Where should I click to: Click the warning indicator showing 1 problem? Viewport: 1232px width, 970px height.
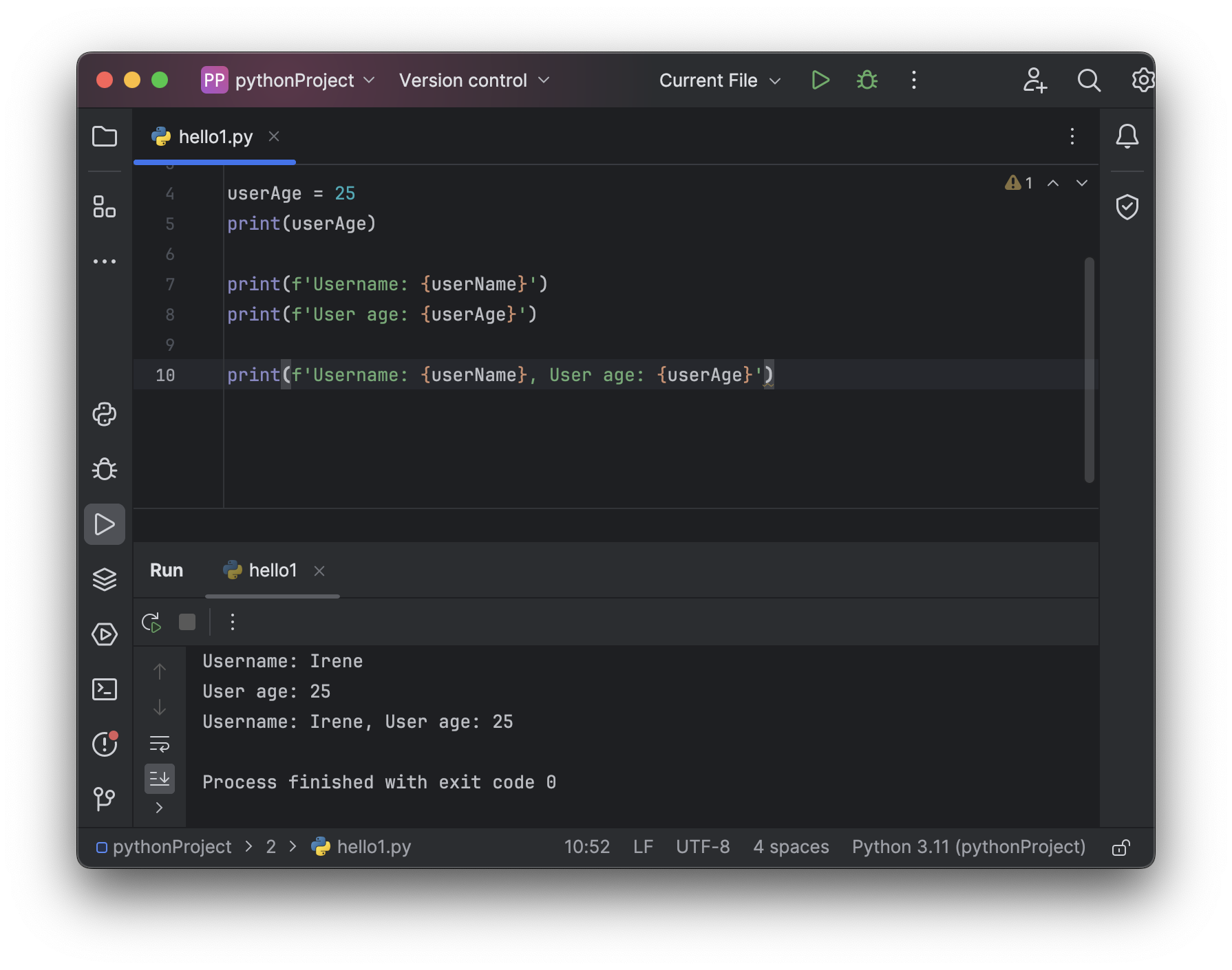pyautogui.click(x=1019, y=183)
